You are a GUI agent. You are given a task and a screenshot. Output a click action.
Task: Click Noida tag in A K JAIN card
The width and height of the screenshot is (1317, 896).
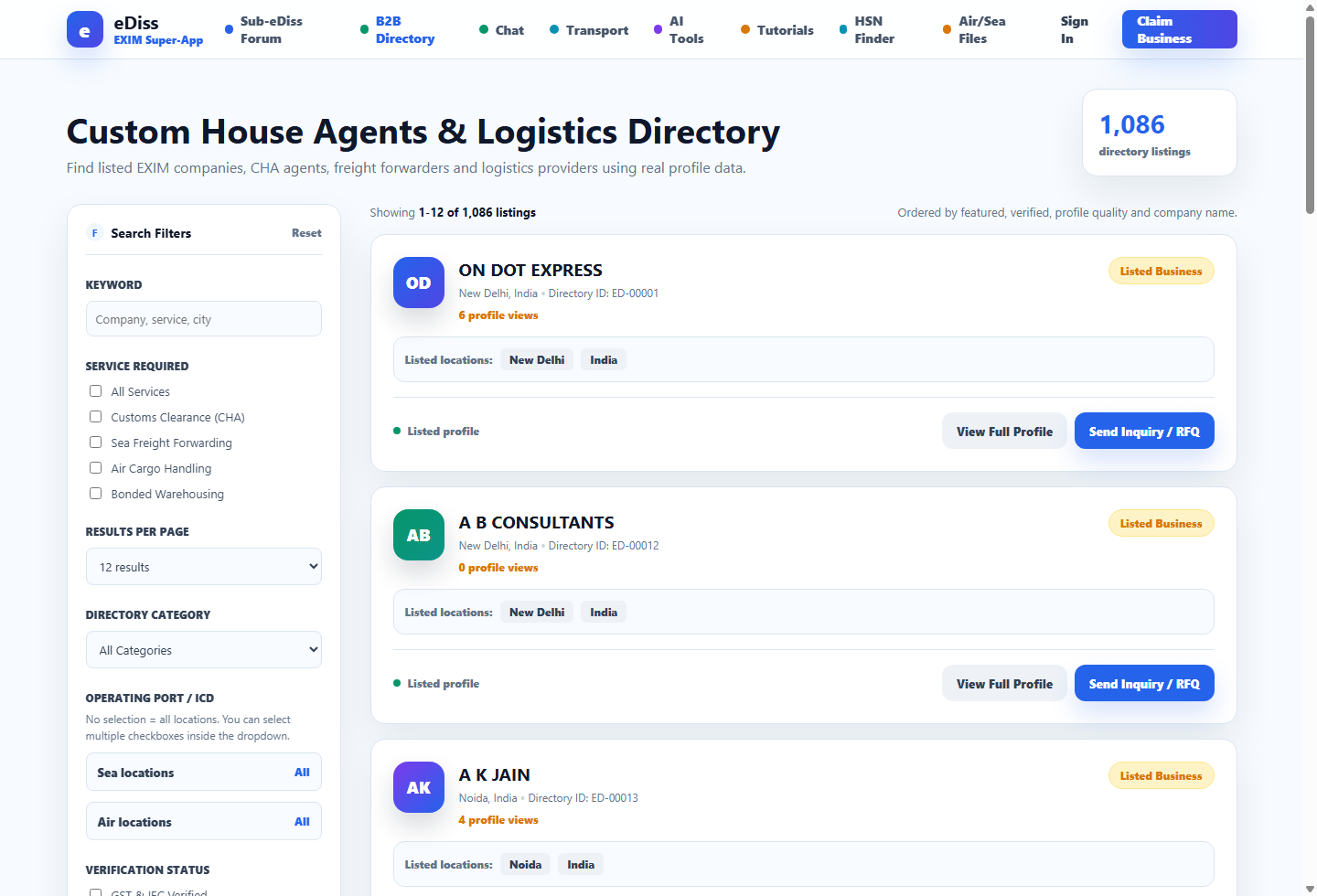[525, 865]
